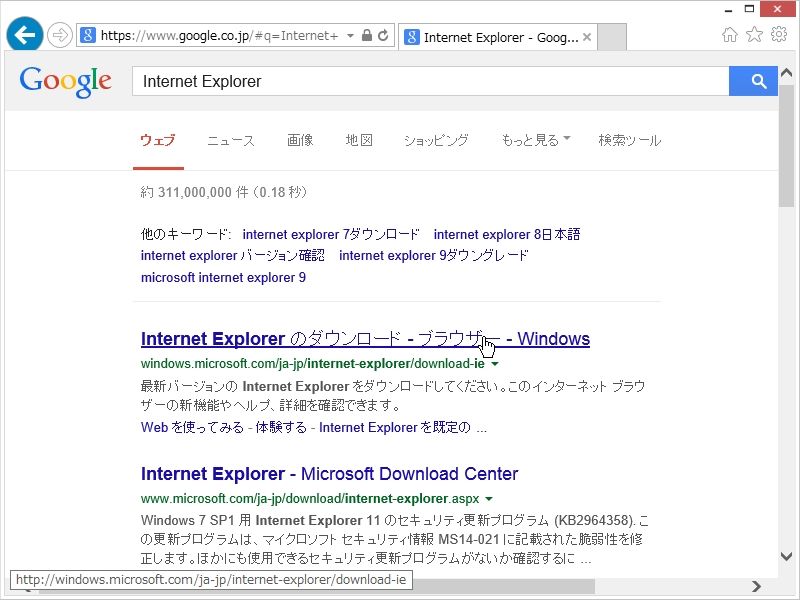800x600 pixels.
Task: Maximize the browser window
Action: 749,9
